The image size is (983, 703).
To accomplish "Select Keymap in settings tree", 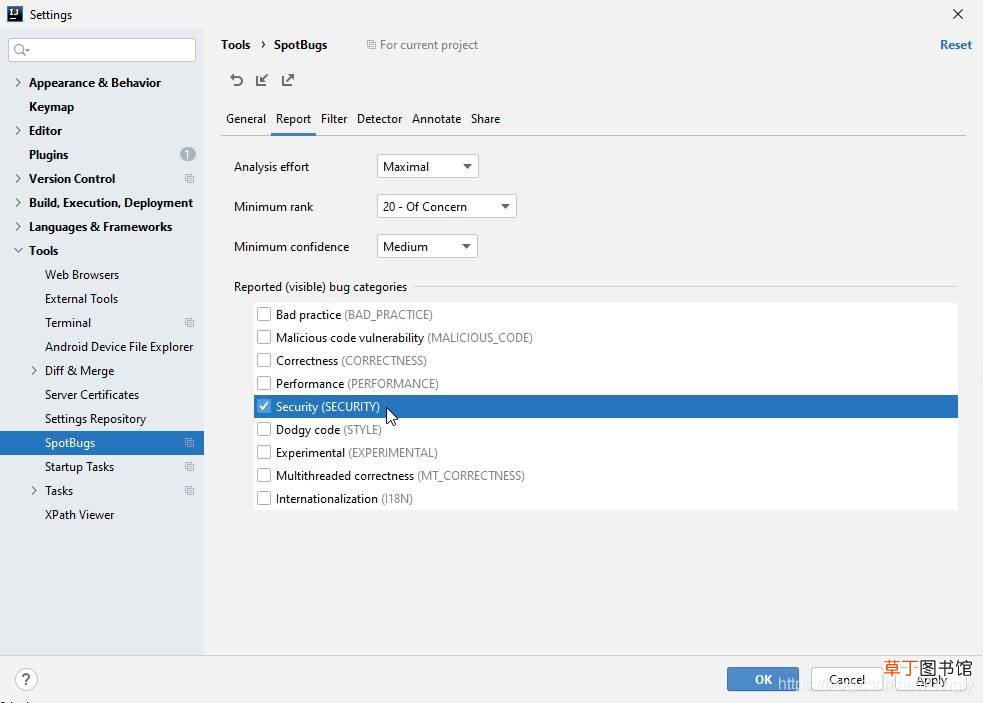I will click(51, 107).
